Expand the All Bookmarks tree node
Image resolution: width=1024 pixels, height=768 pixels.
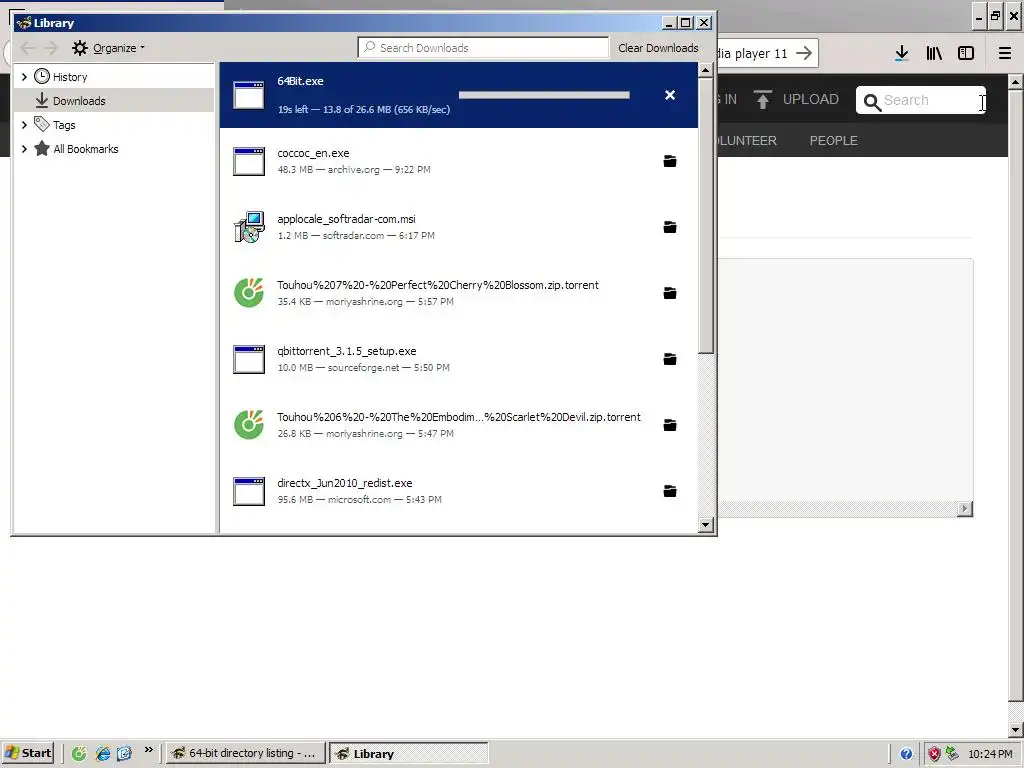pos(24,149)
